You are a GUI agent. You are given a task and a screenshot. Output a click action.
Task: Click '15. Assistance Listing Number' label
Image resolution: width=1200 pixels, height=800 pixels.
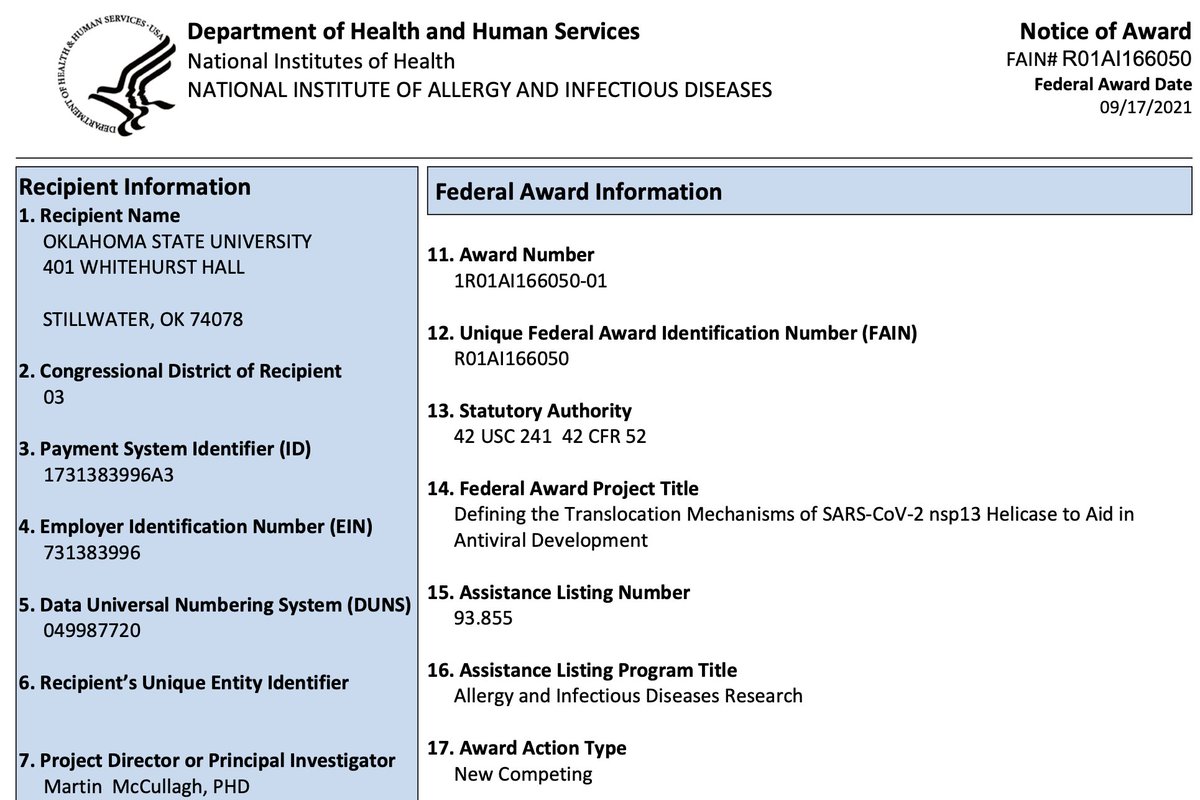[560, 593]
